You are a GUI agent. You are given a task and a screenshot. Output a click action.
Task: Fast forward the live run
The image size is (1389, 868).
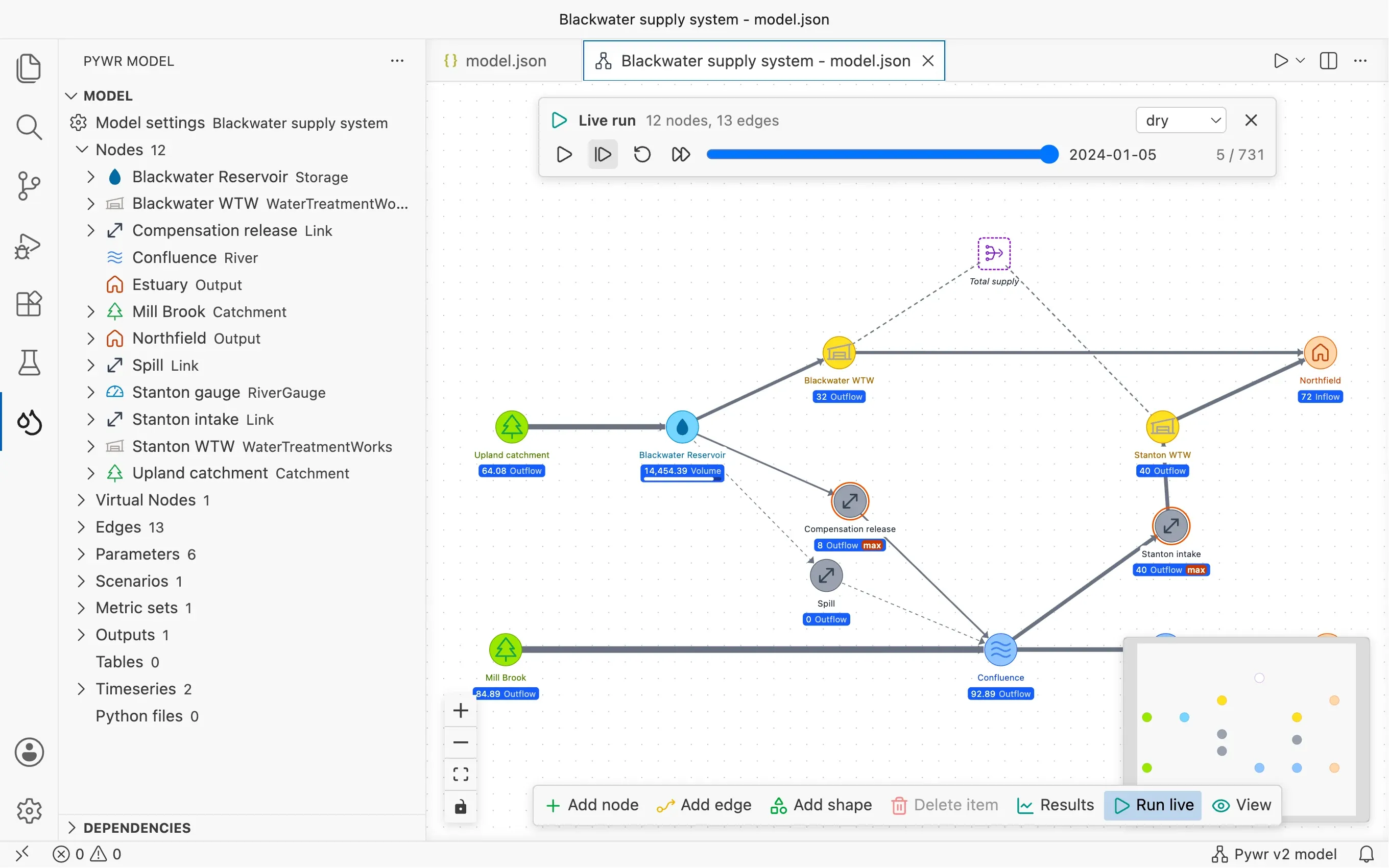click(681, 154)
